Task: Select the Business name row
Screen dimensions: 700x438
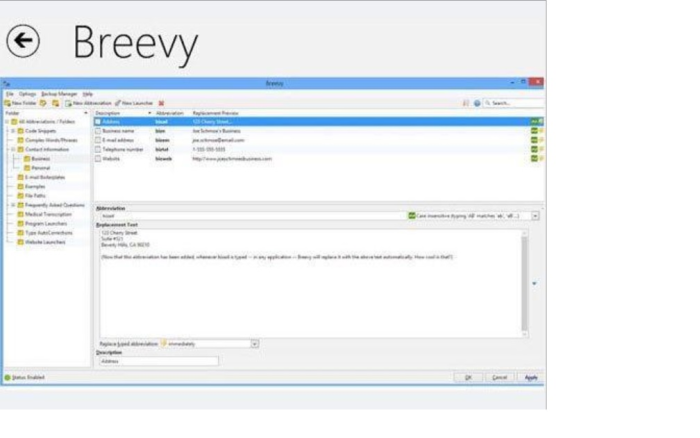Action: (x=319, y=131)
